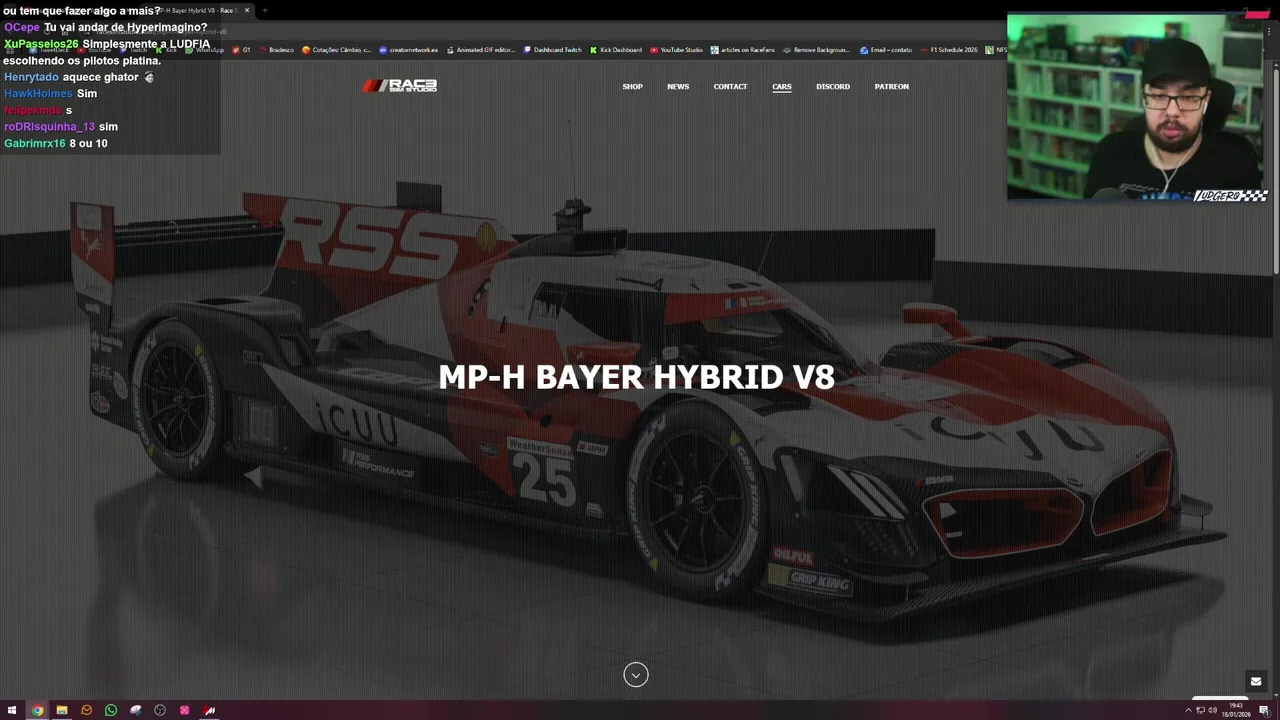Open the network tray icon
The image size is (1280, 720).
(1200, 710)
